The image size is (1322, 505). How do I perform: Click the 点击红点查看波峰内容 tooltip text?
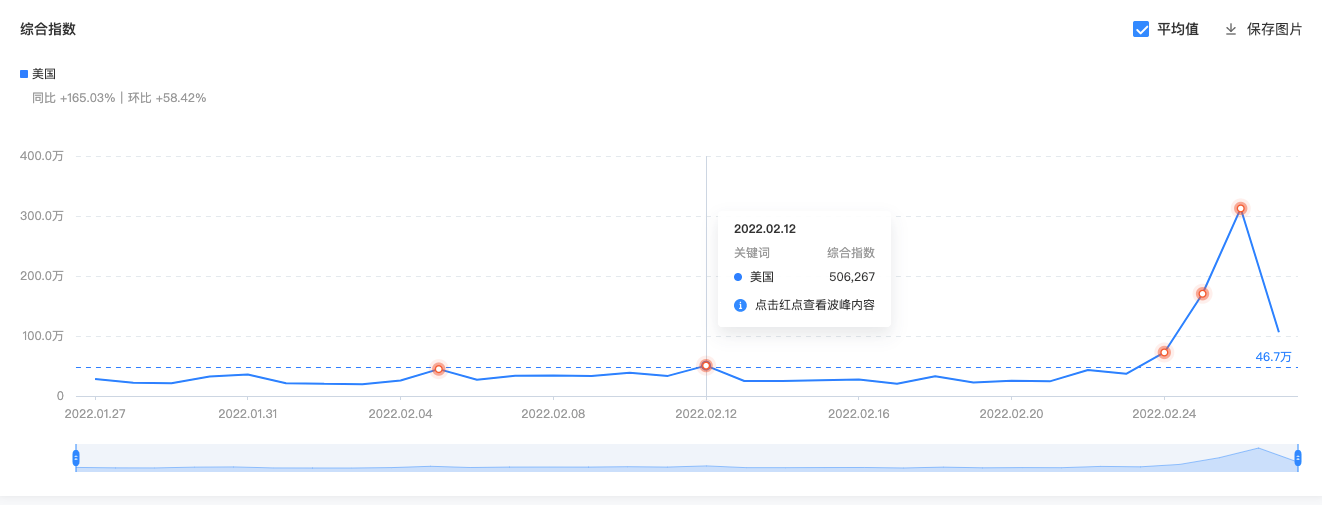pos(815,305)
